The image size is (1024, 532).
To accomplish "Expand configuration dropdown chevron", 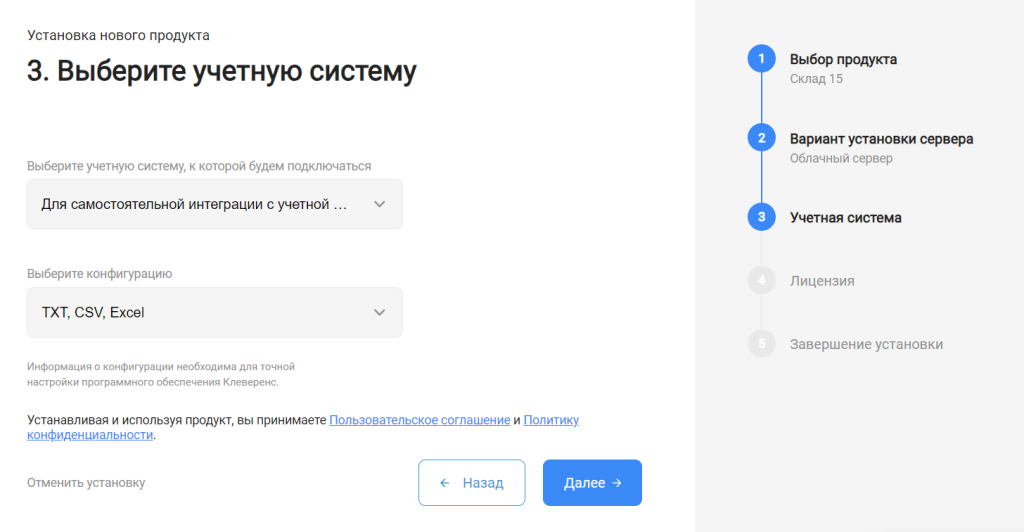I will (379, 313).
